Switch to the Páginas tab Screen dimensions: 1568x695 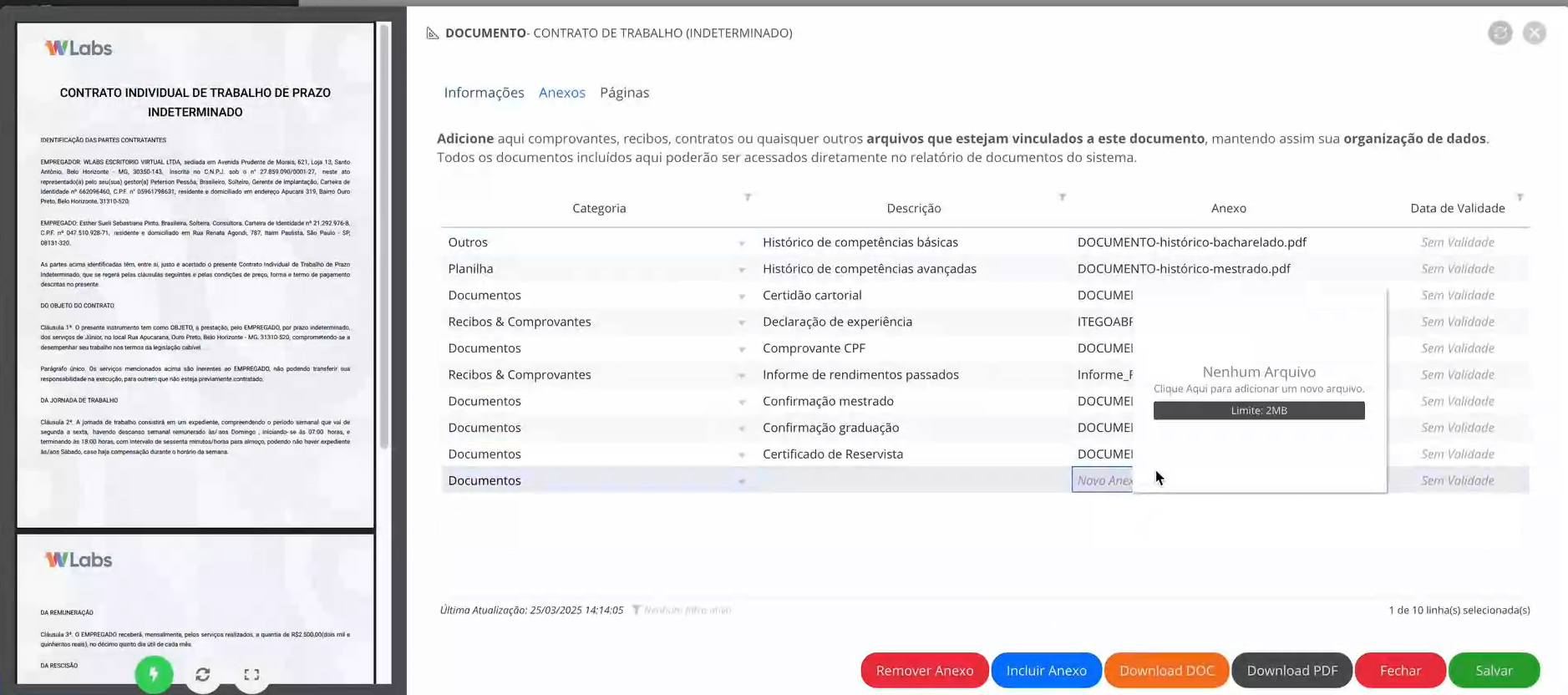coord(624,93)
